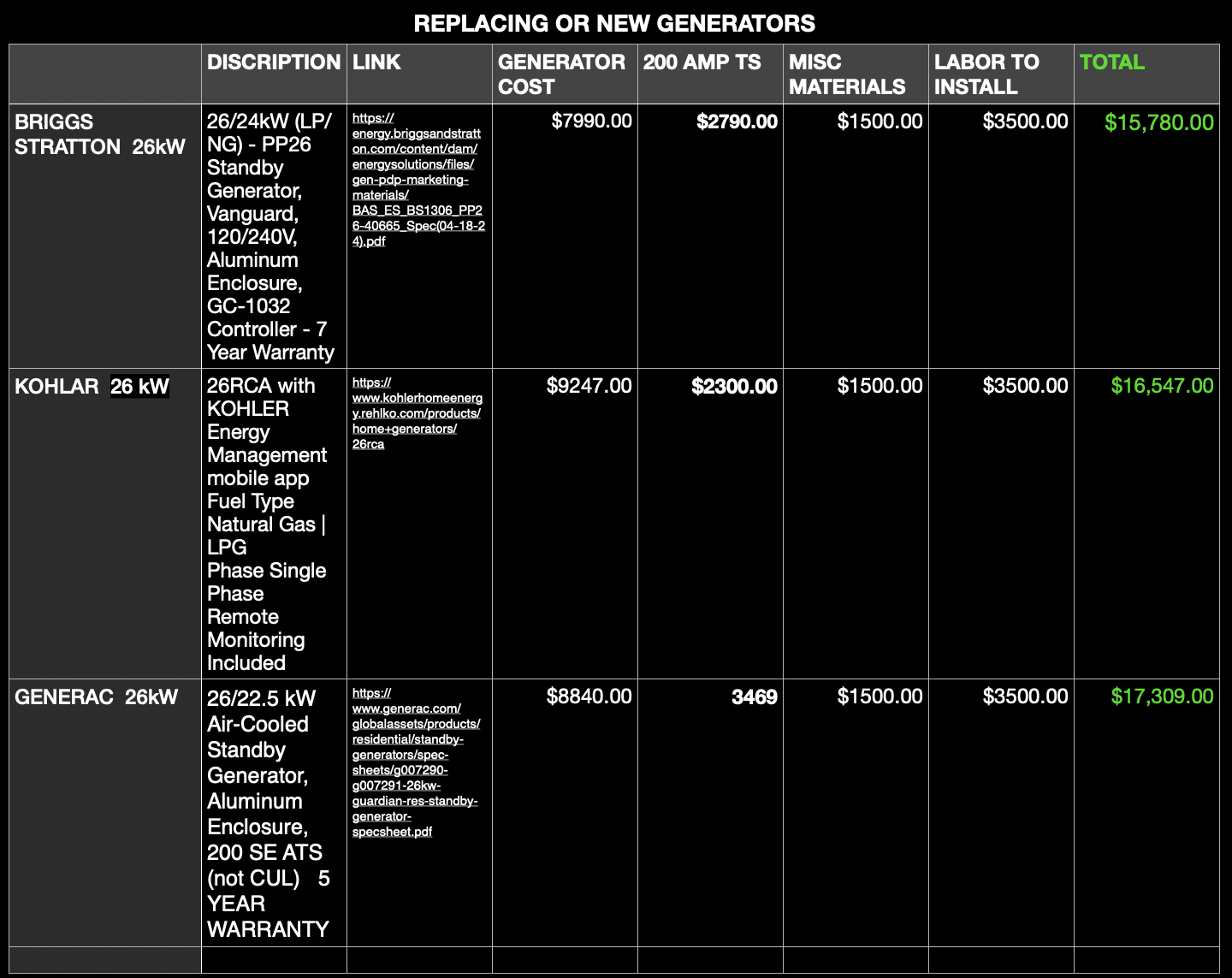The width and height of the screenshot is (1232, 978).
Task: Click misc materials $1500.00 in Kohlar row
Action: tap(880, 386)
